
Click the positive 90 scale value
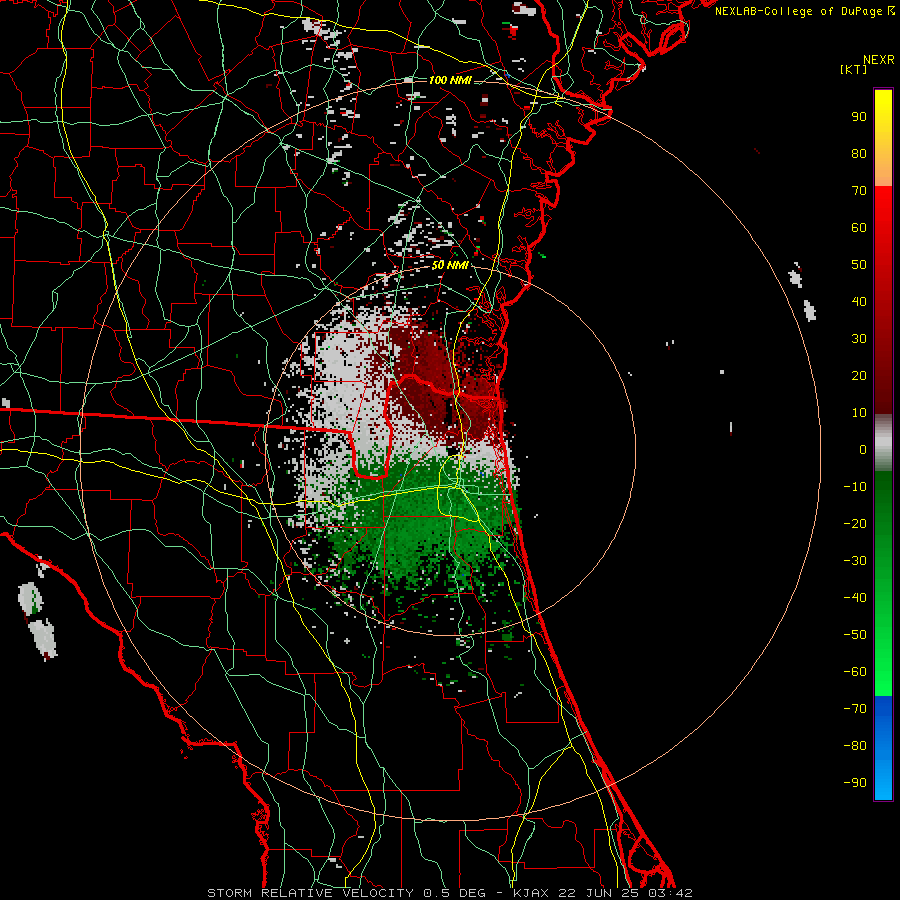coord(859,117)
